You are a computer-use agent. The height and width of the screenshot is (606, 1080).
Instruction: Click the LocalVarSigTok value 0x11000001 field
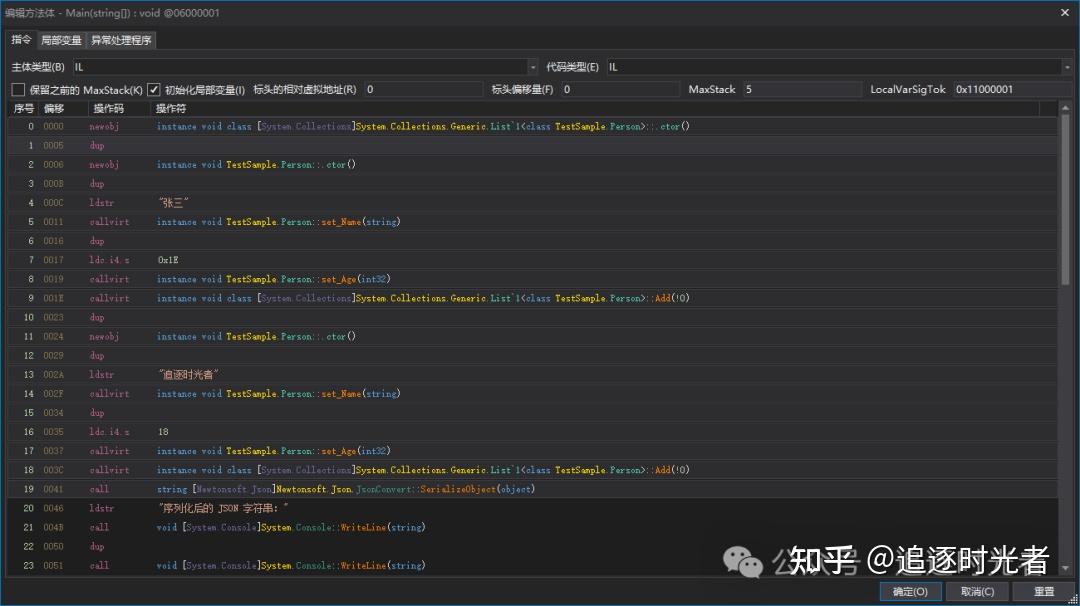click(1010, 89)
